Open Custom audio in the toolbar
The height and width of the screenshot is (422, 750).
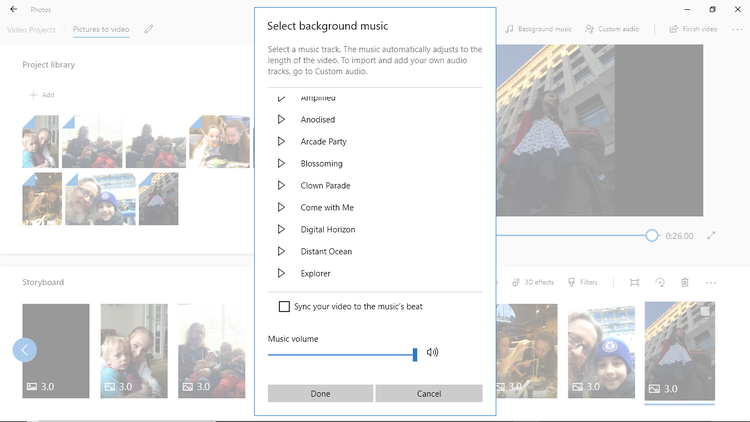click(612, 29)
